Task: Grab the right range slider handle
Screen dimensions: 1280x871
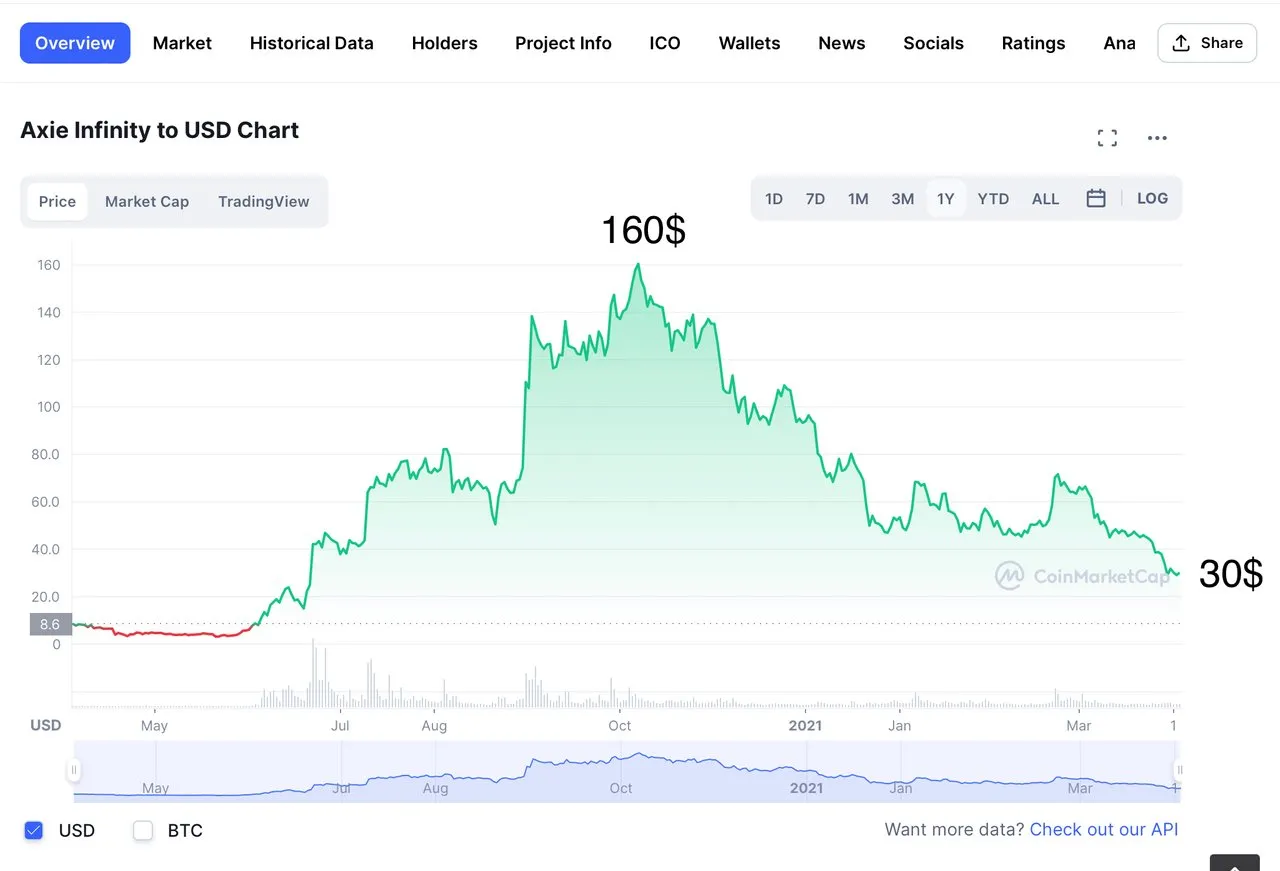Action: click(1180, 771)
